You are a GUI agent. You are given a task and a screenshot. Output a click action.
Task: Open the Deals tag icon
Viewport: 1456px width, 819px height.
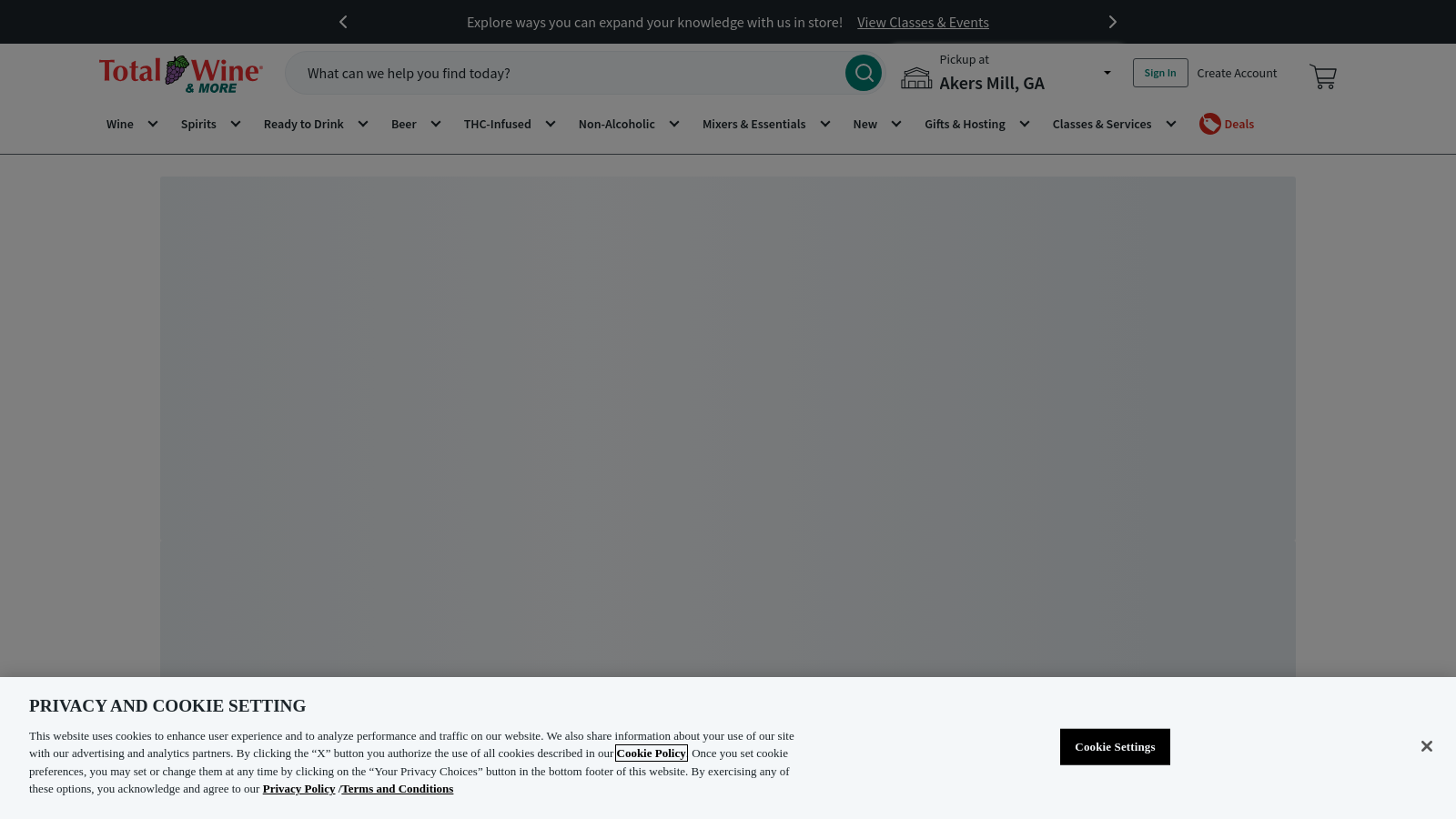tap(1209, 124)
